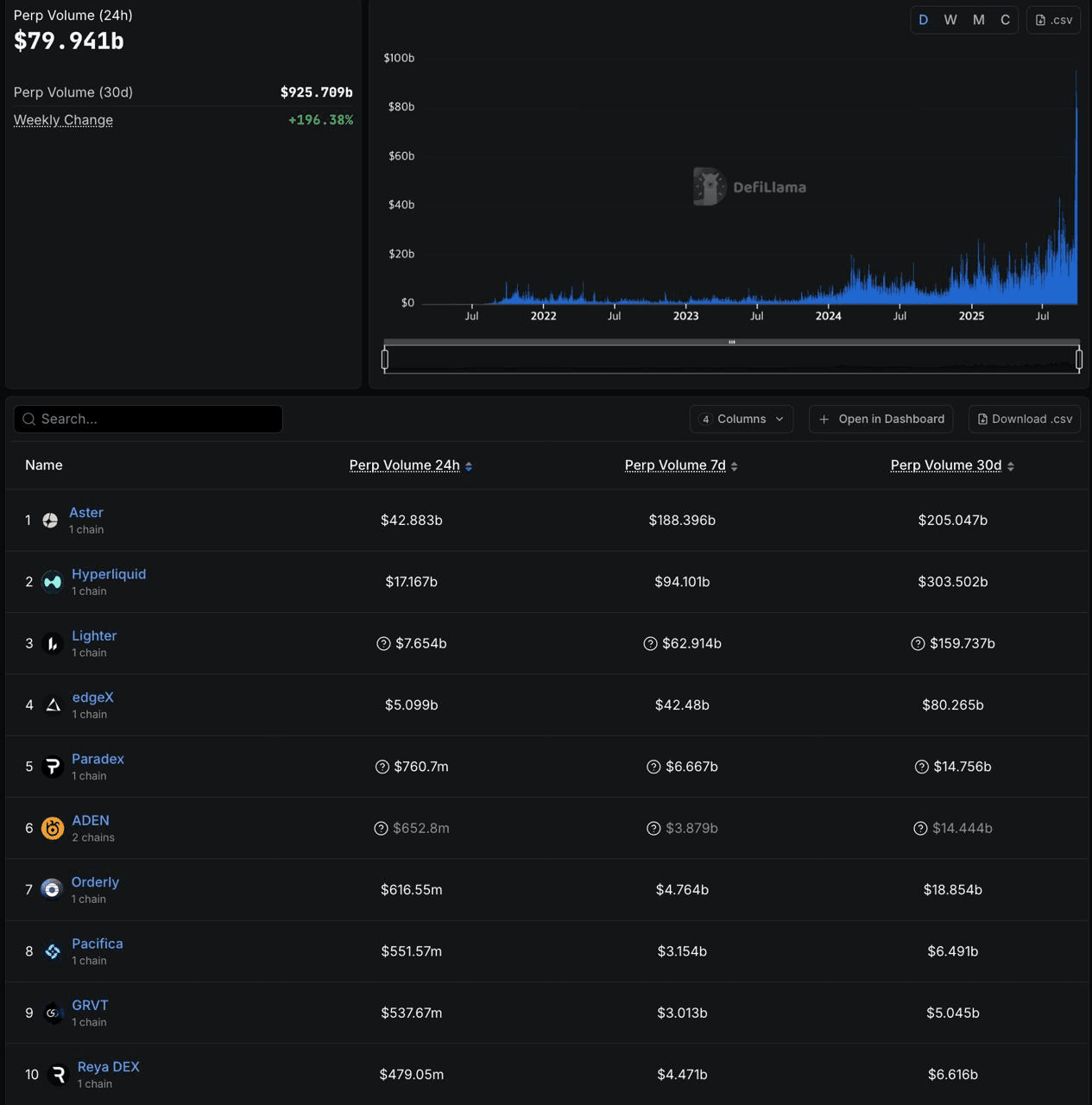Switch chart to Weekly (W) view
The width and height of the screenshot is (1092, 1105).
tap(950, 20)
